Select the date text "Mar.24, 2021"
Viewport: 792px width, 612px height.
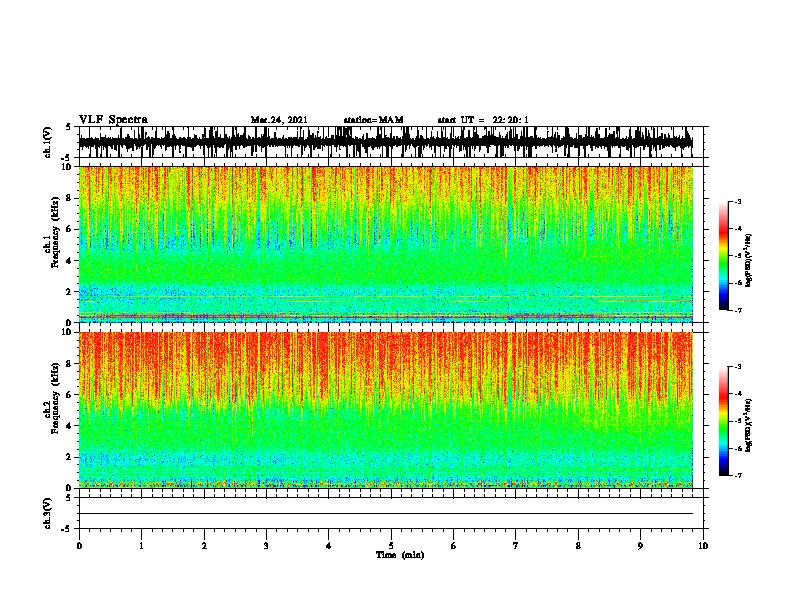[279, 120]
